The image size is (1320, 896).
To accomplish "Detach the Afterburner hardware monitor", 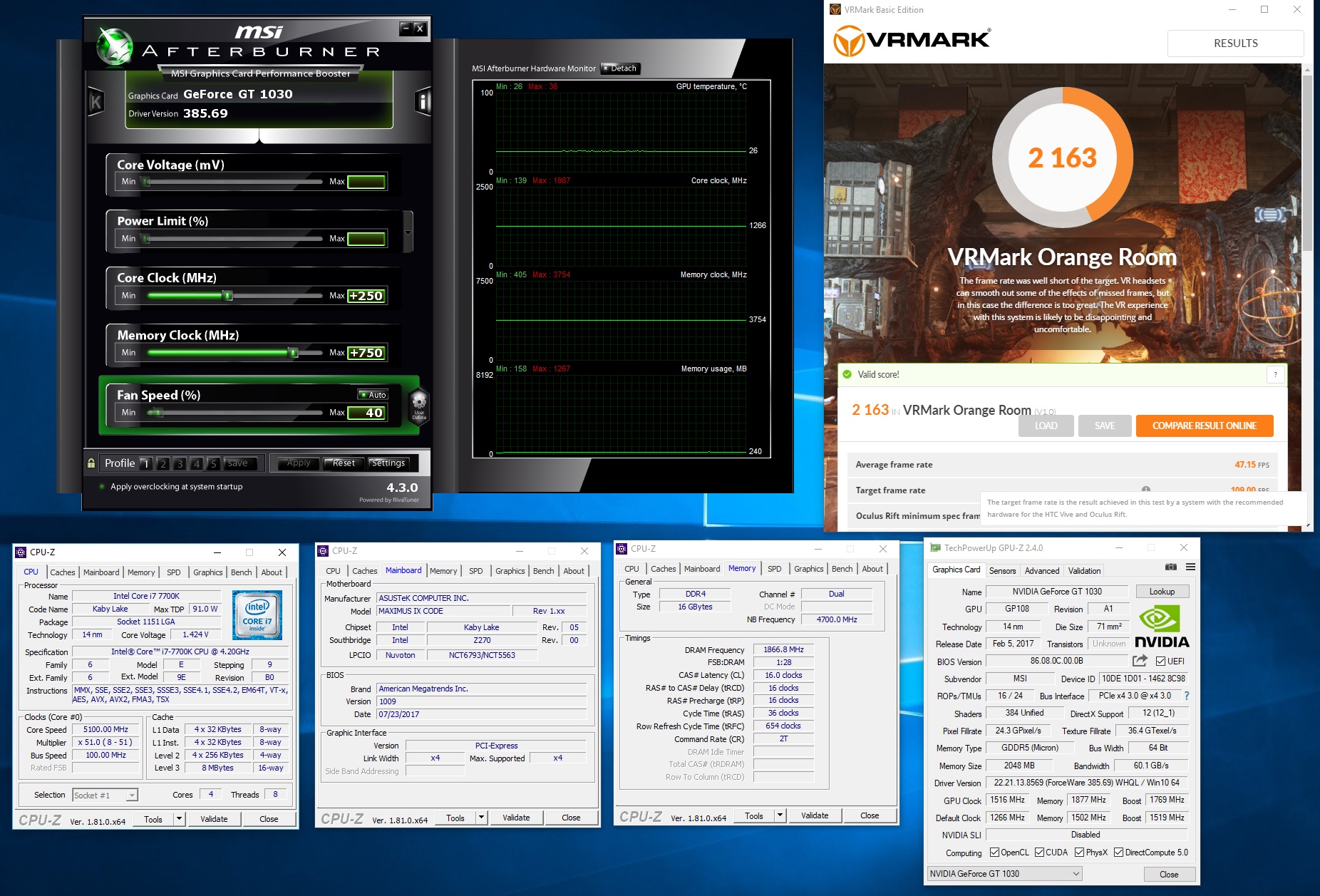I will 619,68.
